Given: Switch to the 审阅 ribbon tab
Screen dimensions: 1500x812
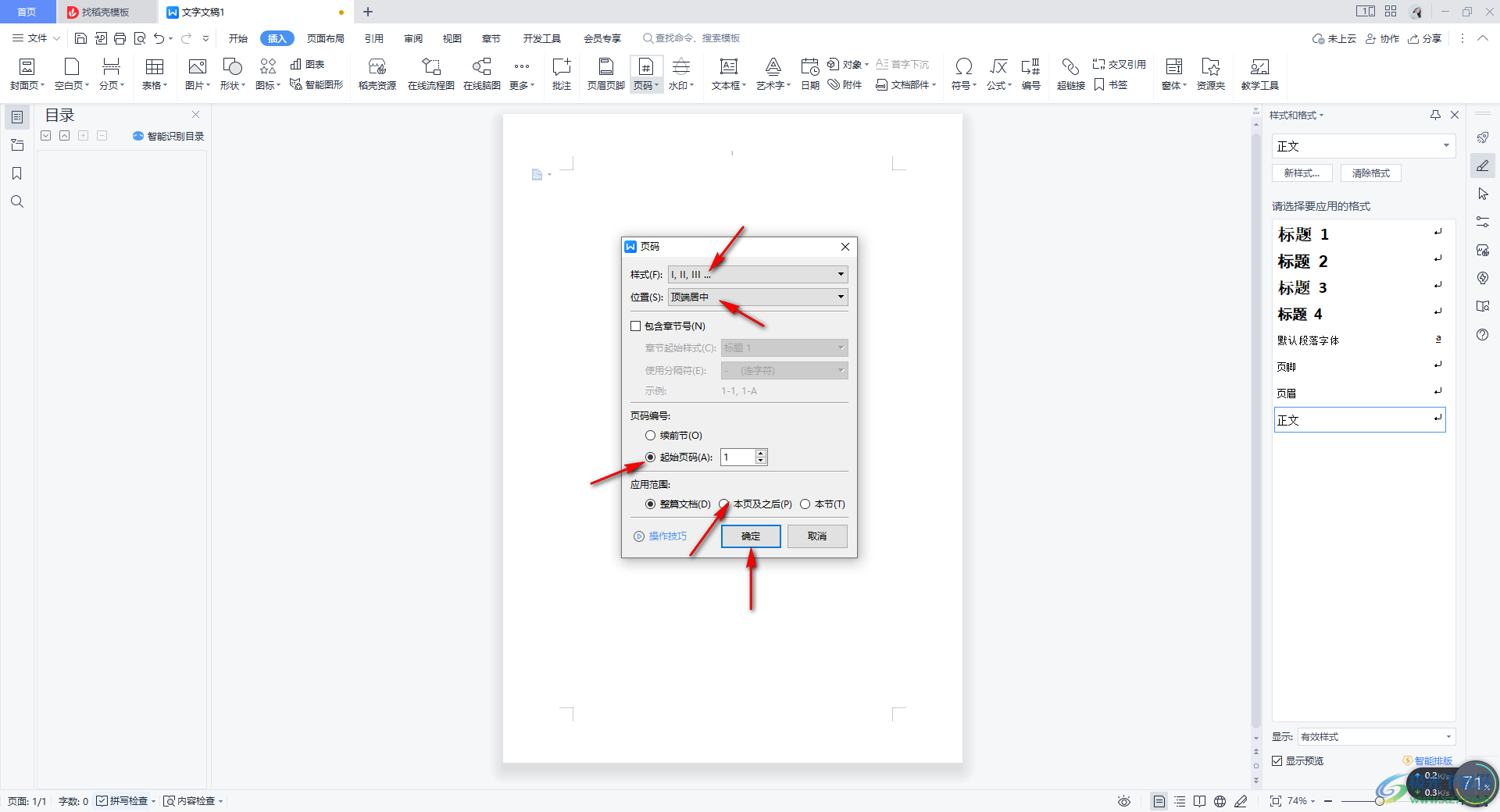Looking at the screenshot, I should pos(413,38).
